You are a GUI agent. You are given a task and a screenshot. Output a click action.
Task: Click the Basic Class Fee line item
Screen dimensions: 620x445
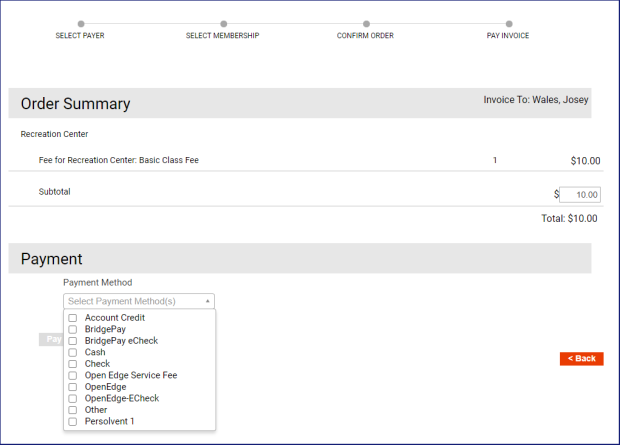pos(119,160)
